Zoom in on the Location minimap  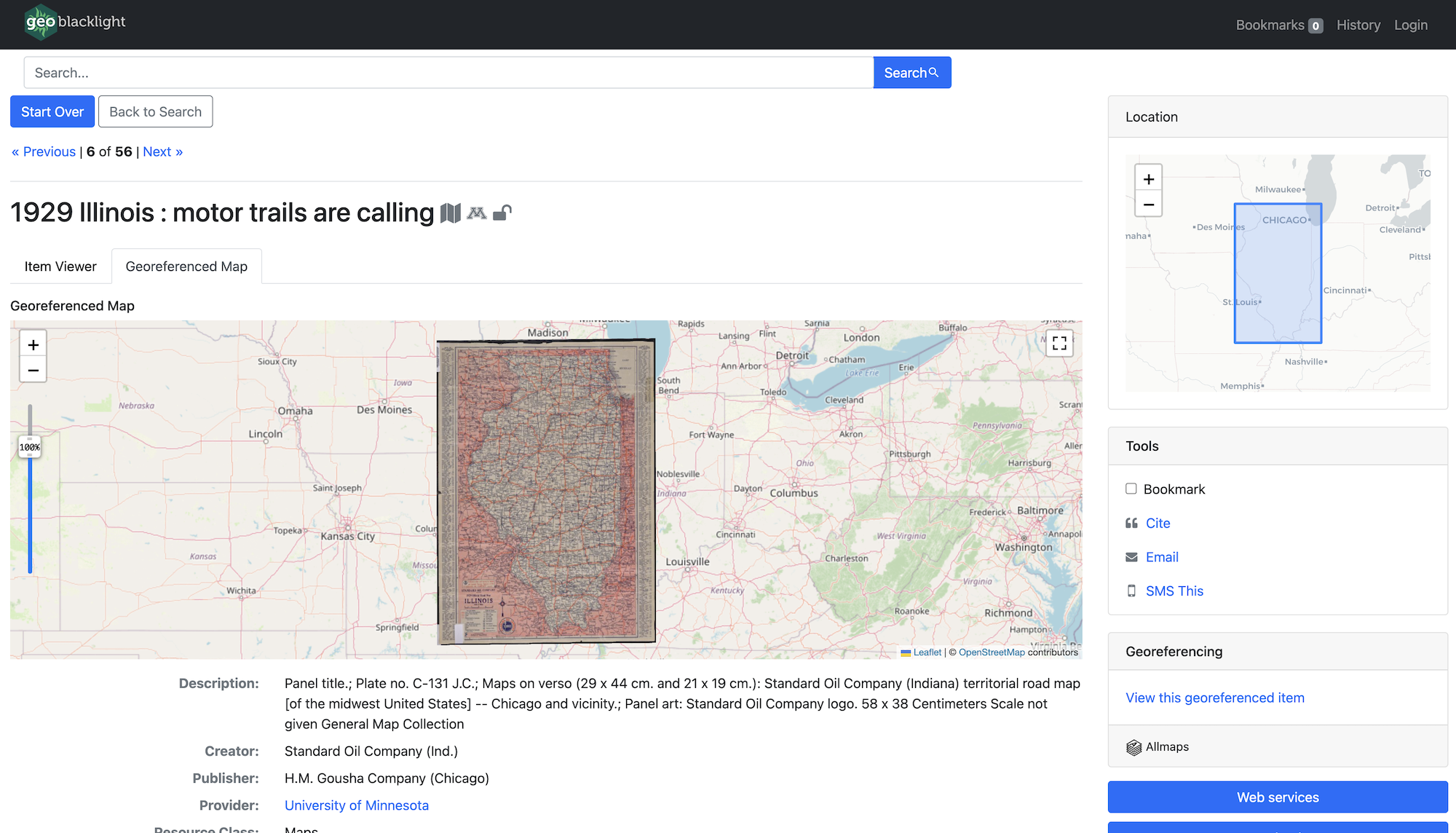coord(1148,178)
